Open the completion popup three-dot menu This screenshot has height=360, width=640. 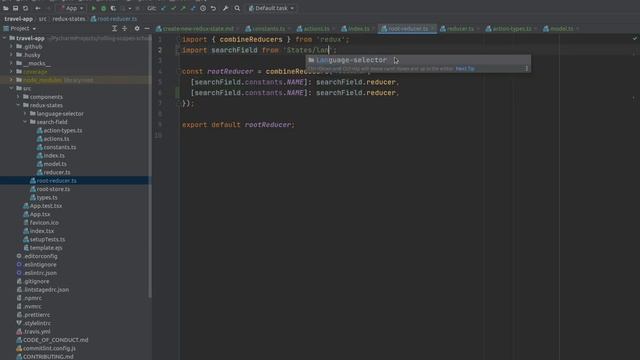coord(527,69)
